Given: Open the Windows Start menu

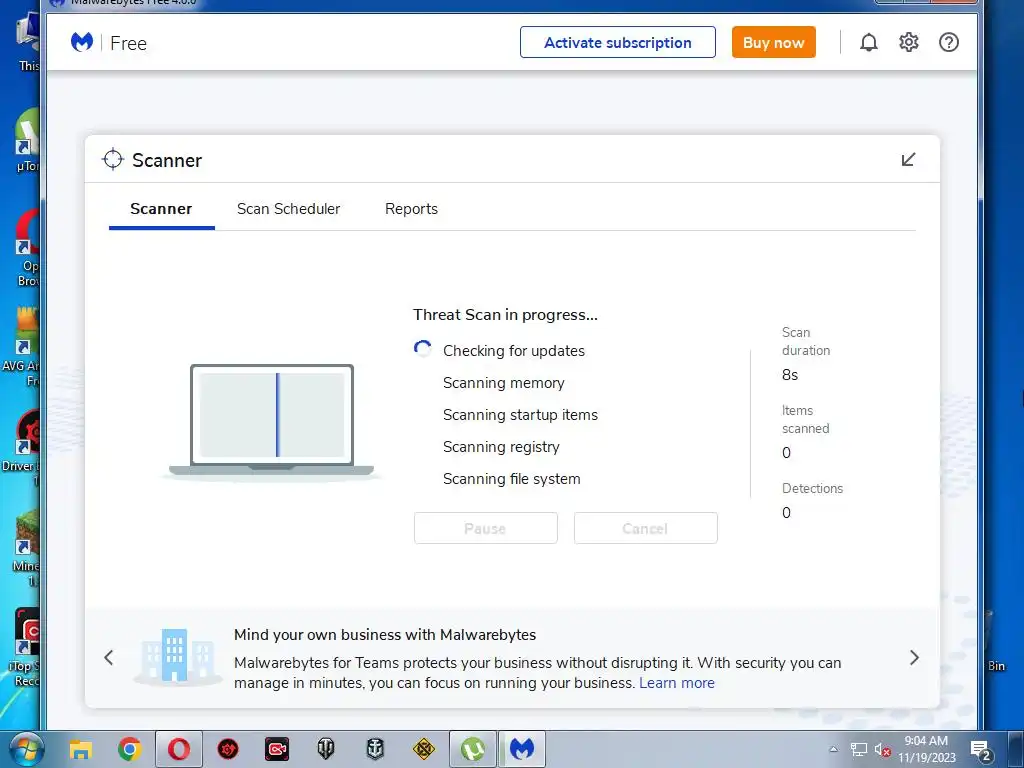Looking at the screenshot, I should pyautogui.click(x=26, y=749).
